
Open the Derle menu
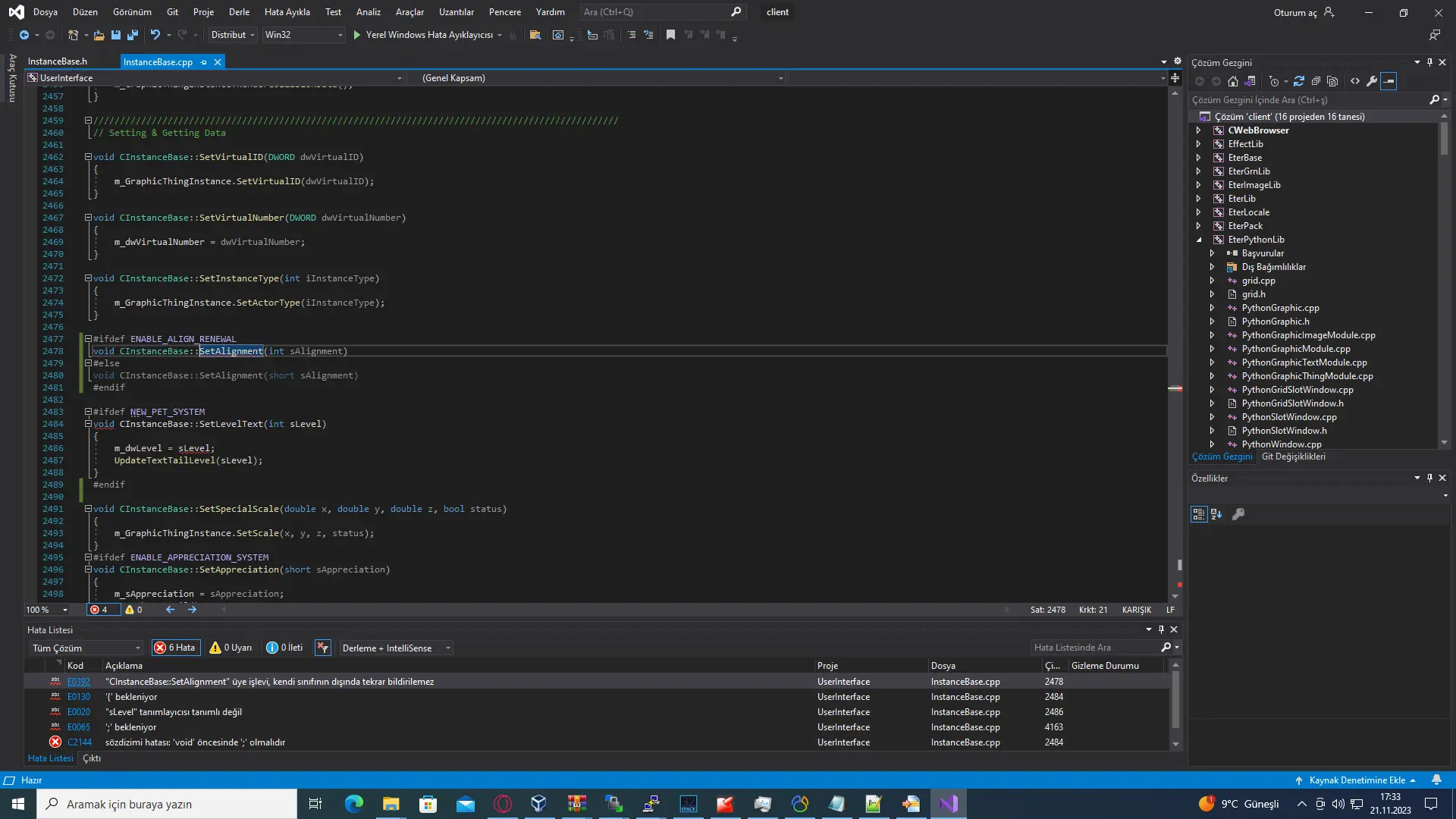(x=239, y=12)
